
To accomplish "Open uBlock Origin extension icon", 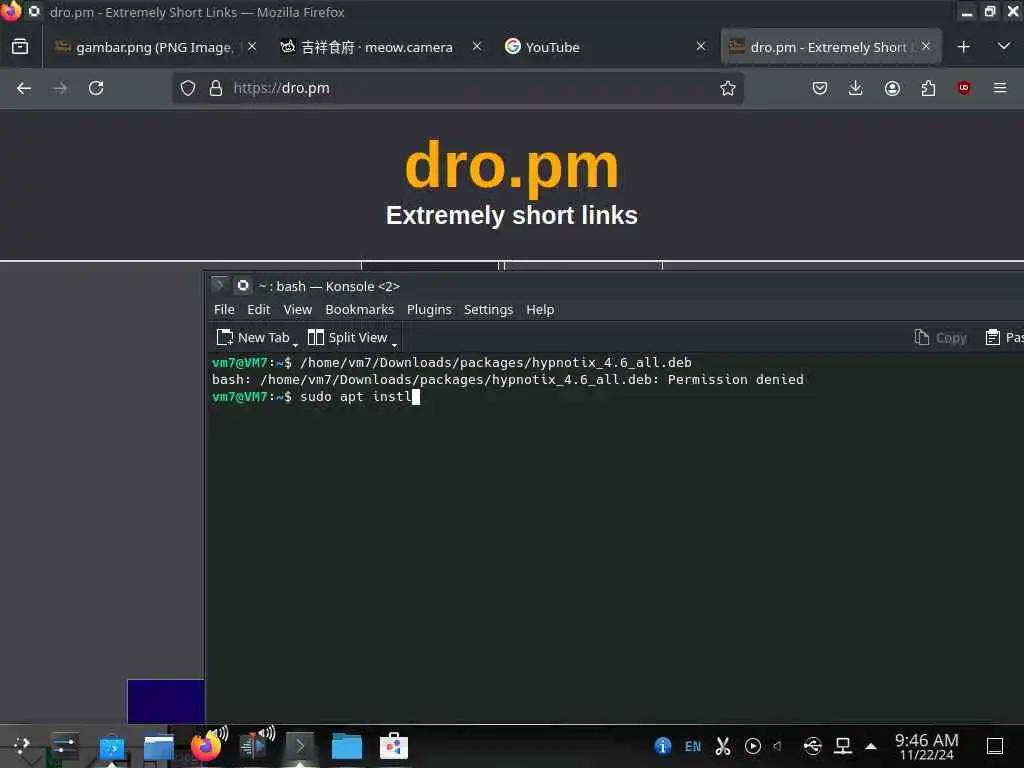I will [x=964, y=88].
